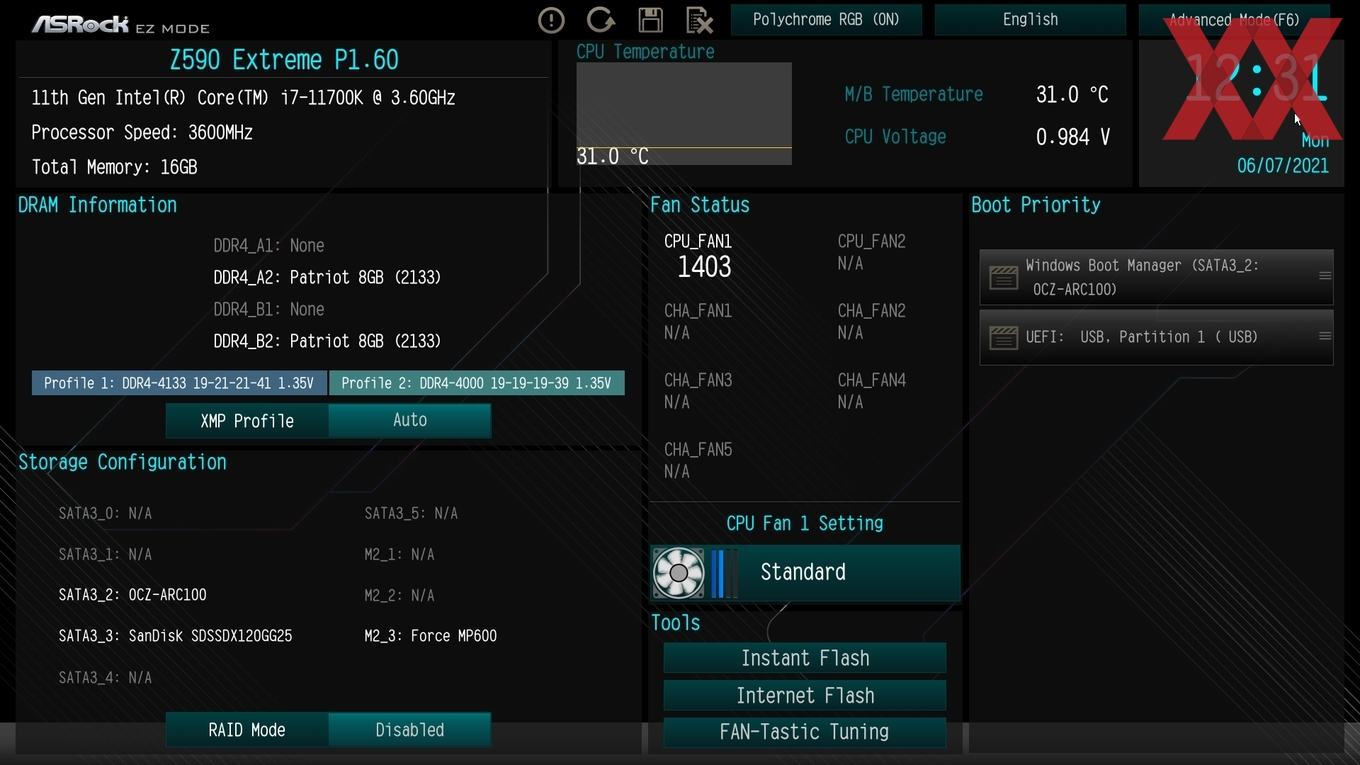Click the UEFI USB drive icon
Image resolution: width=1360 pixels, height=765 pixels.
click(x=1003, y=338)
